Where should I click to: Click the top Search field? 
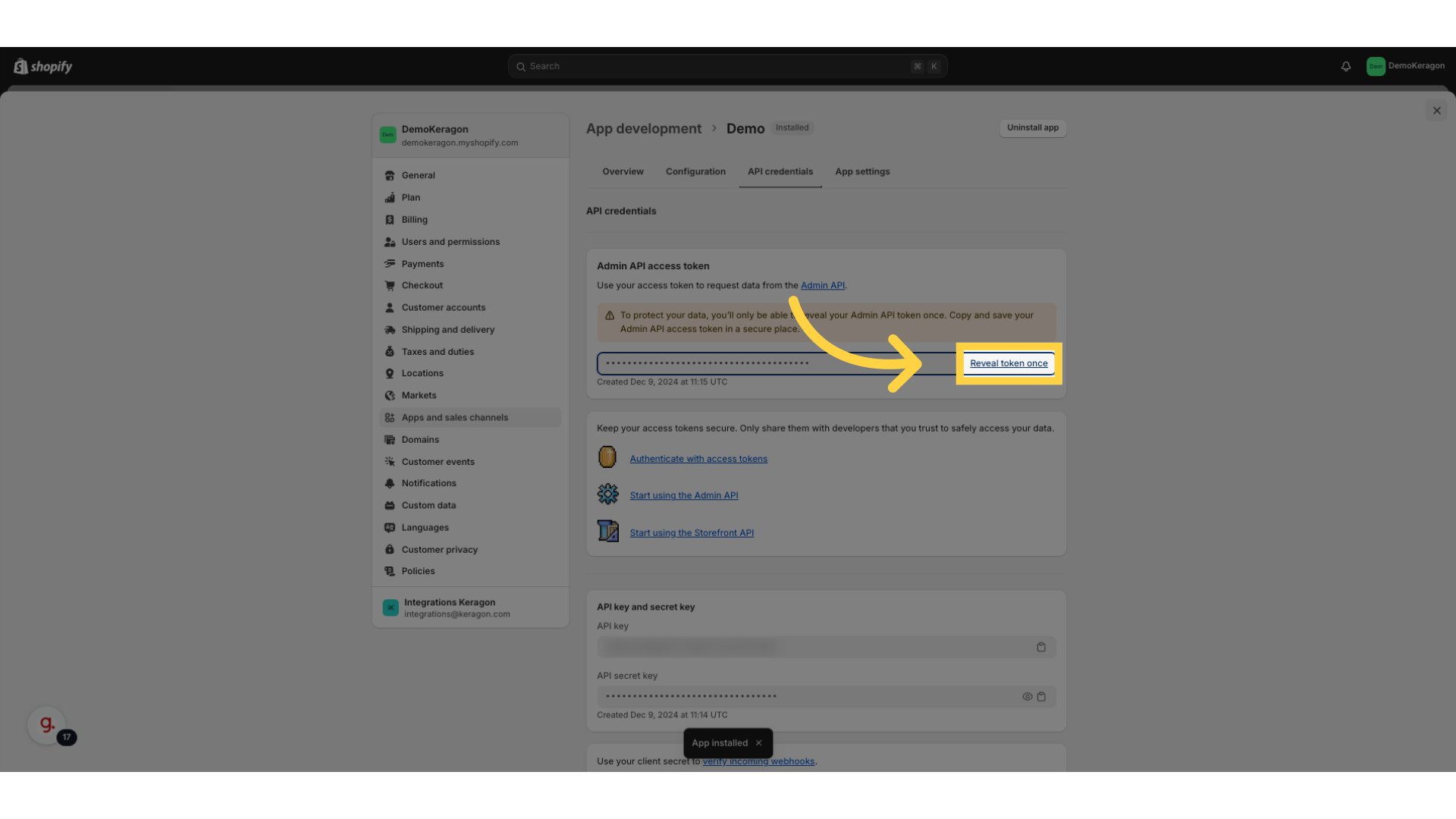coord(727,66)
